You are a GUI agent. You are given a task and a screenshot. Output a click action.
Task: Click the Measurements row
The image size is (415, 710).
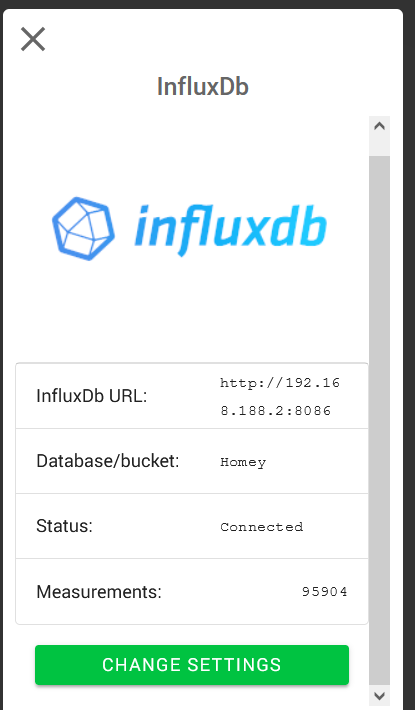[192, 591]
